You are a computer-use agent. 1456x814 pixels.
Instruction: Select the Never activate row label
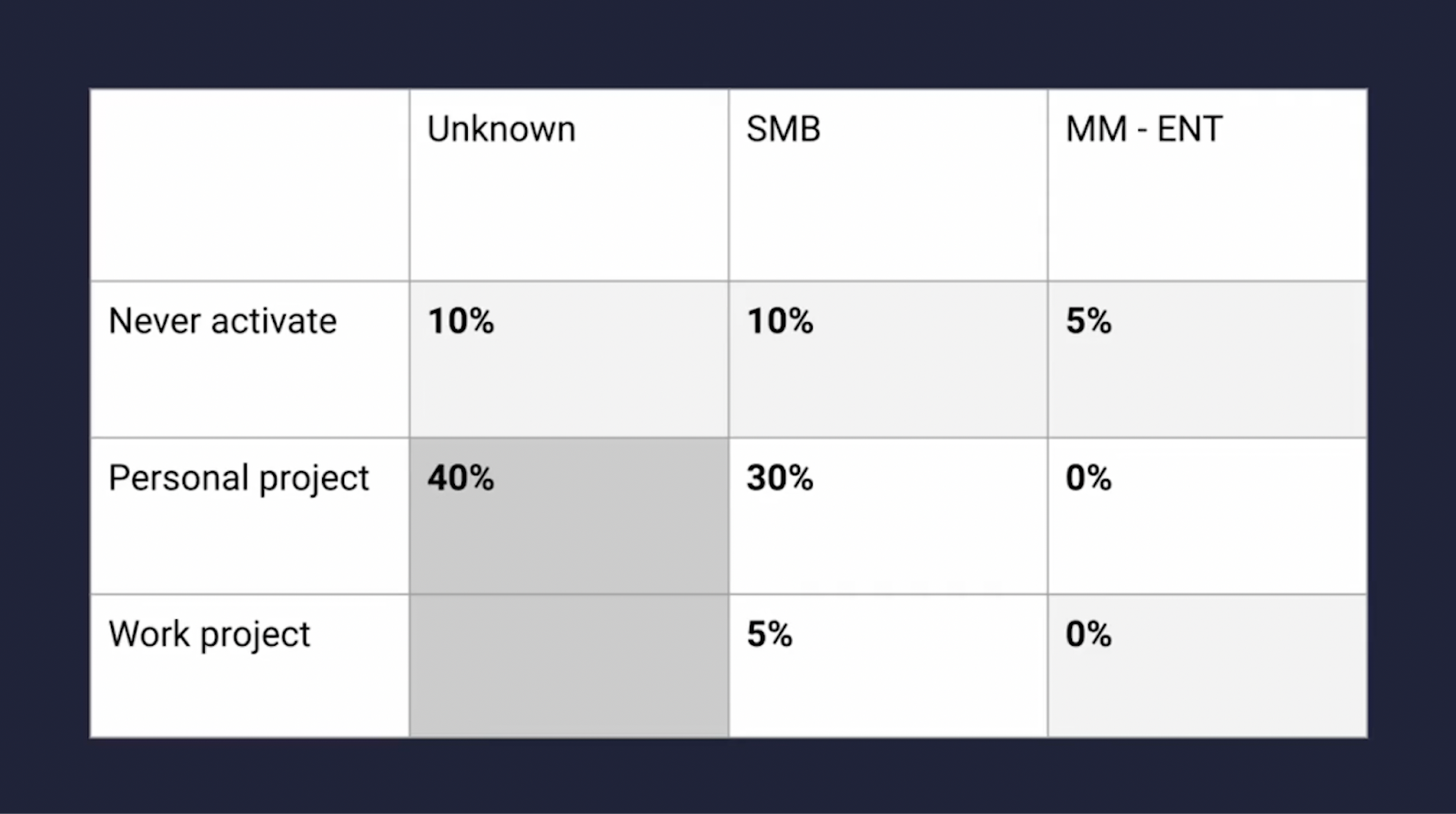point(222,321)
